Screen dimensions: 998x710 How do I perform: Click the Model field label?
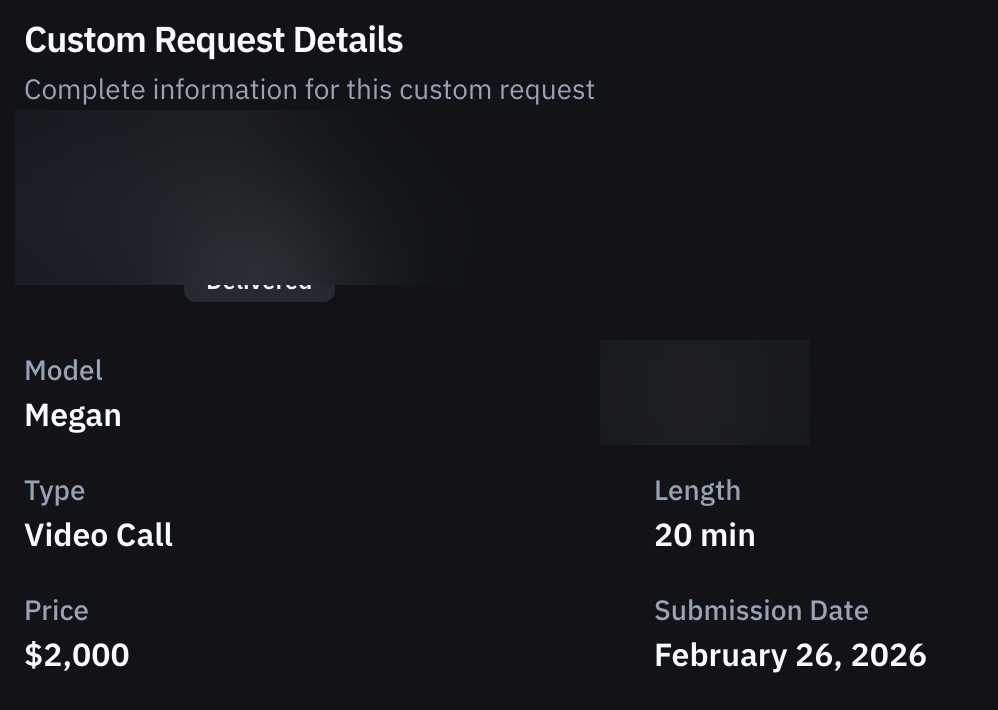[x=63, y=370]
